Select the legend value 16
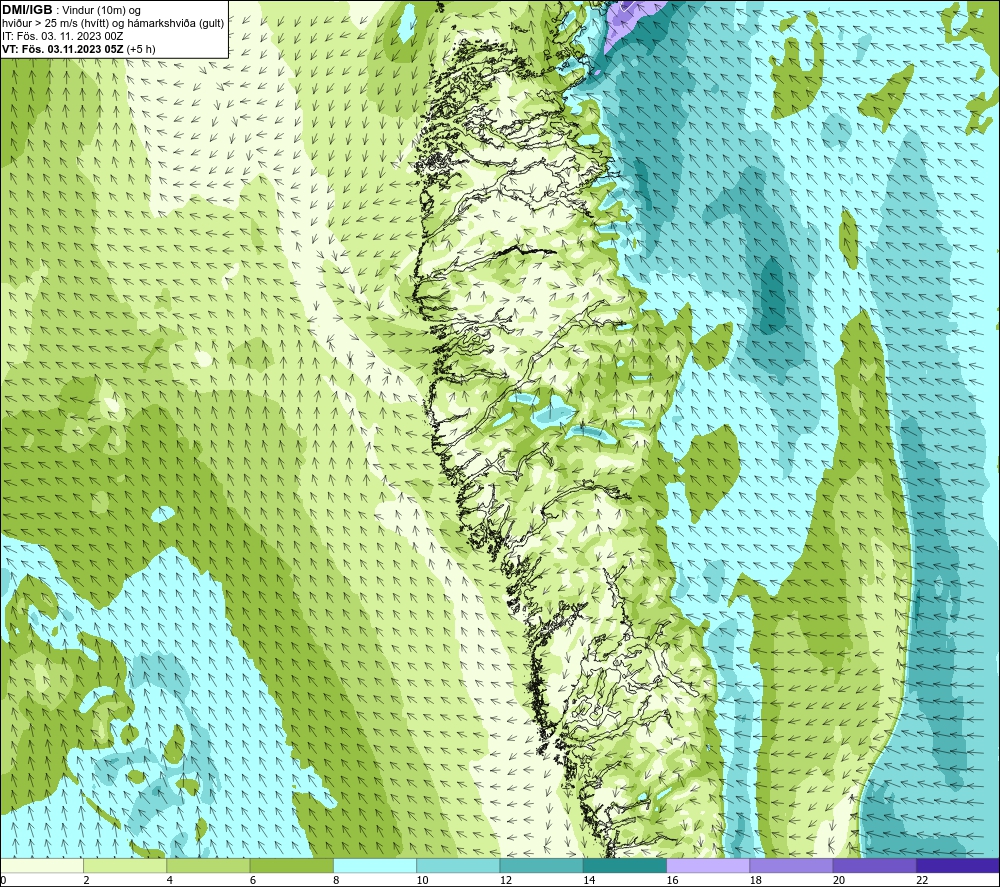This screenshot has width=1000, height=887. coord(672,881)
